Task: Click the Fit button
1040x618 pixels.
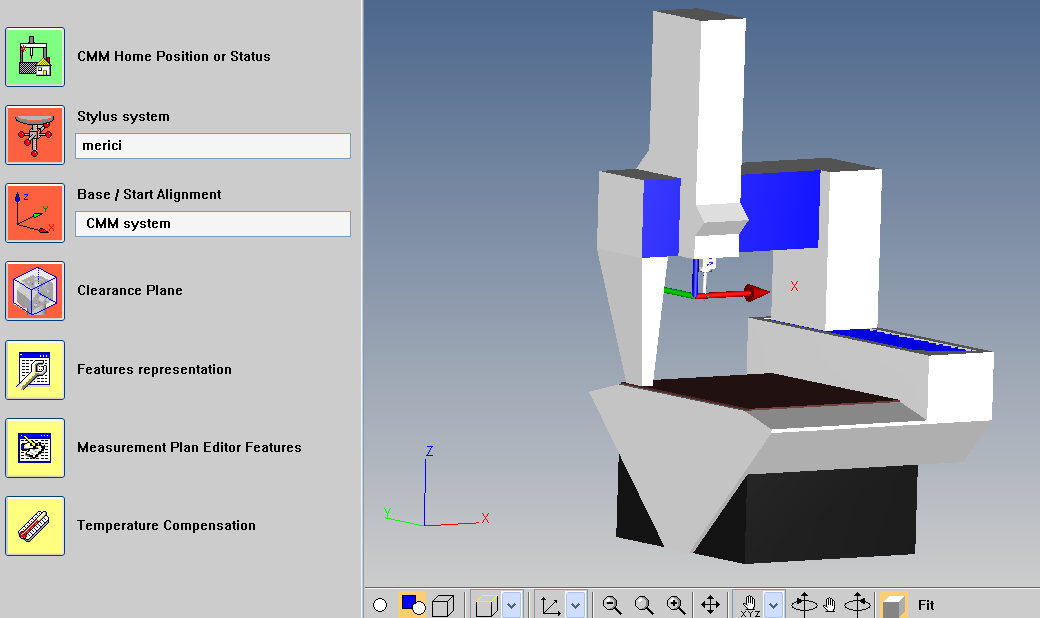Action: (926, 605)
